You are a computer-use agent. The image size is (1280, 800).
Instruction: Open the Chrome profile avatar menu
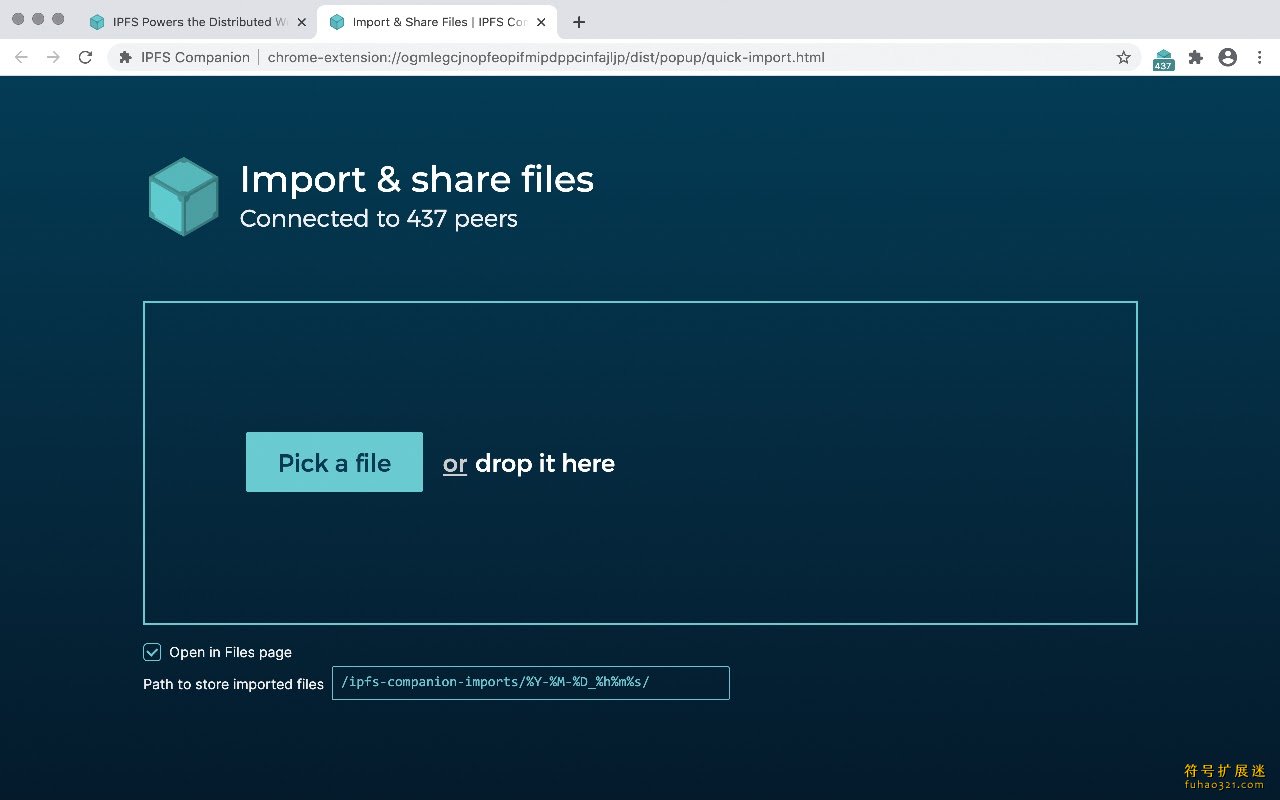(x=1228, y=57)
